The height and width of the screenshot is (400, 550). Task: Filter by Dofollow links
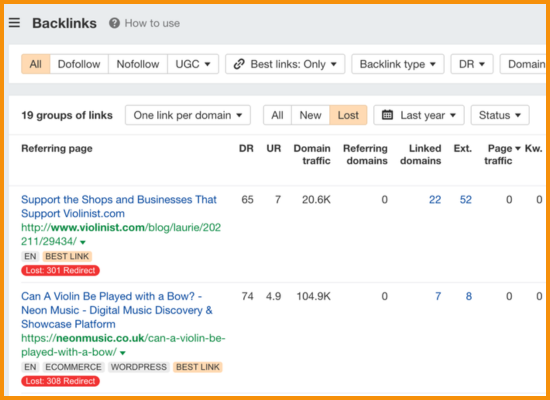click(x=79, y=64)
